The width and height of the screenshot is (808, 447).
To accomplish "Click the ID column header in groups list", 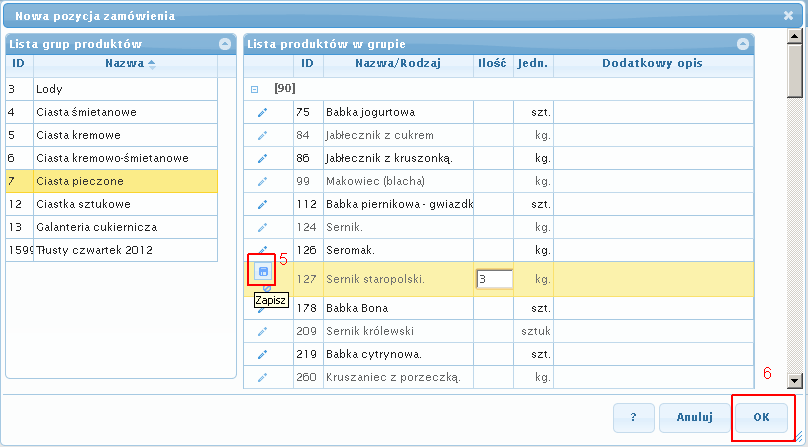I will coord(20,63).
